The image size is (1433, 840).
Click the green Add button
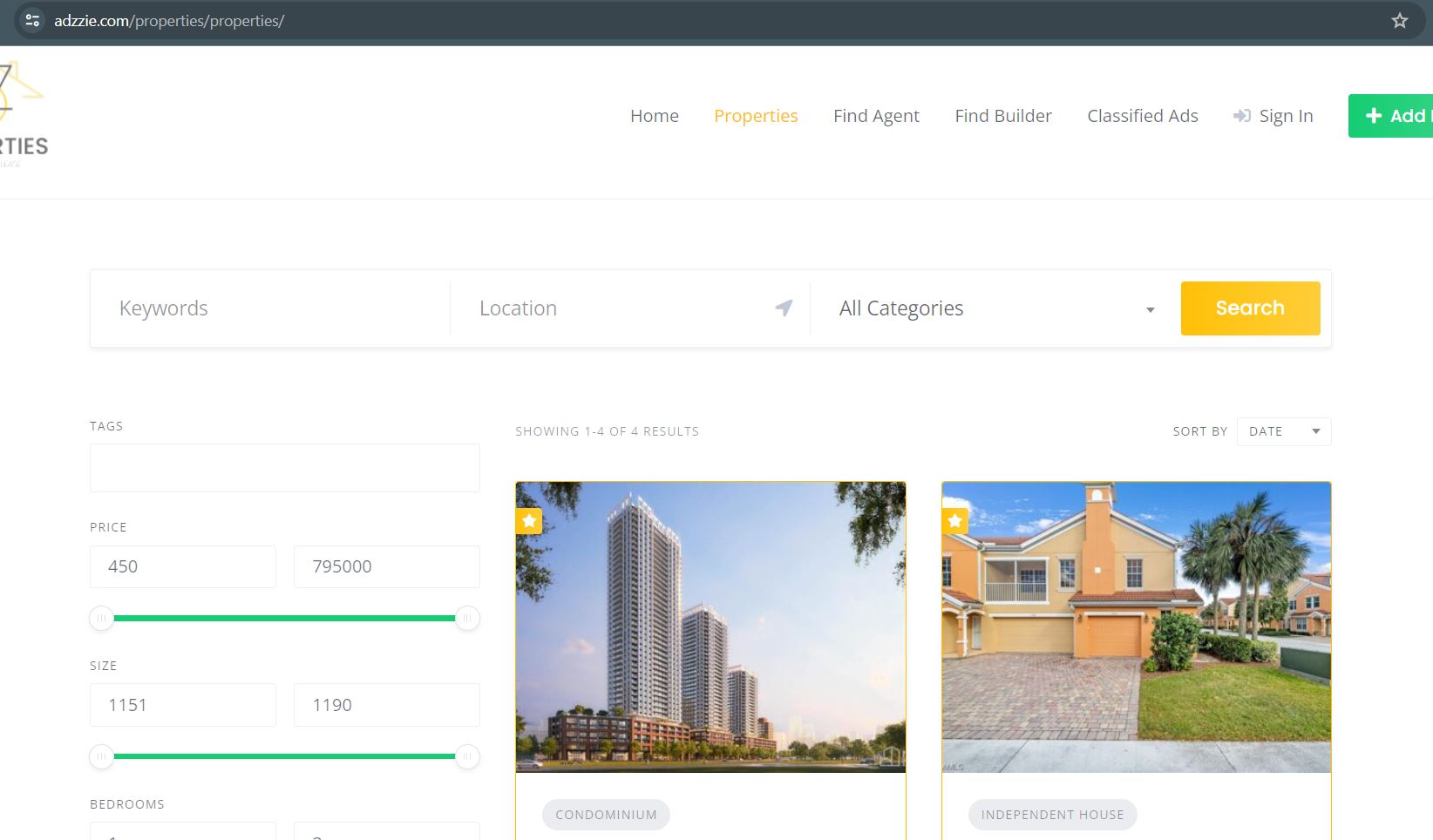point(1390,116)
